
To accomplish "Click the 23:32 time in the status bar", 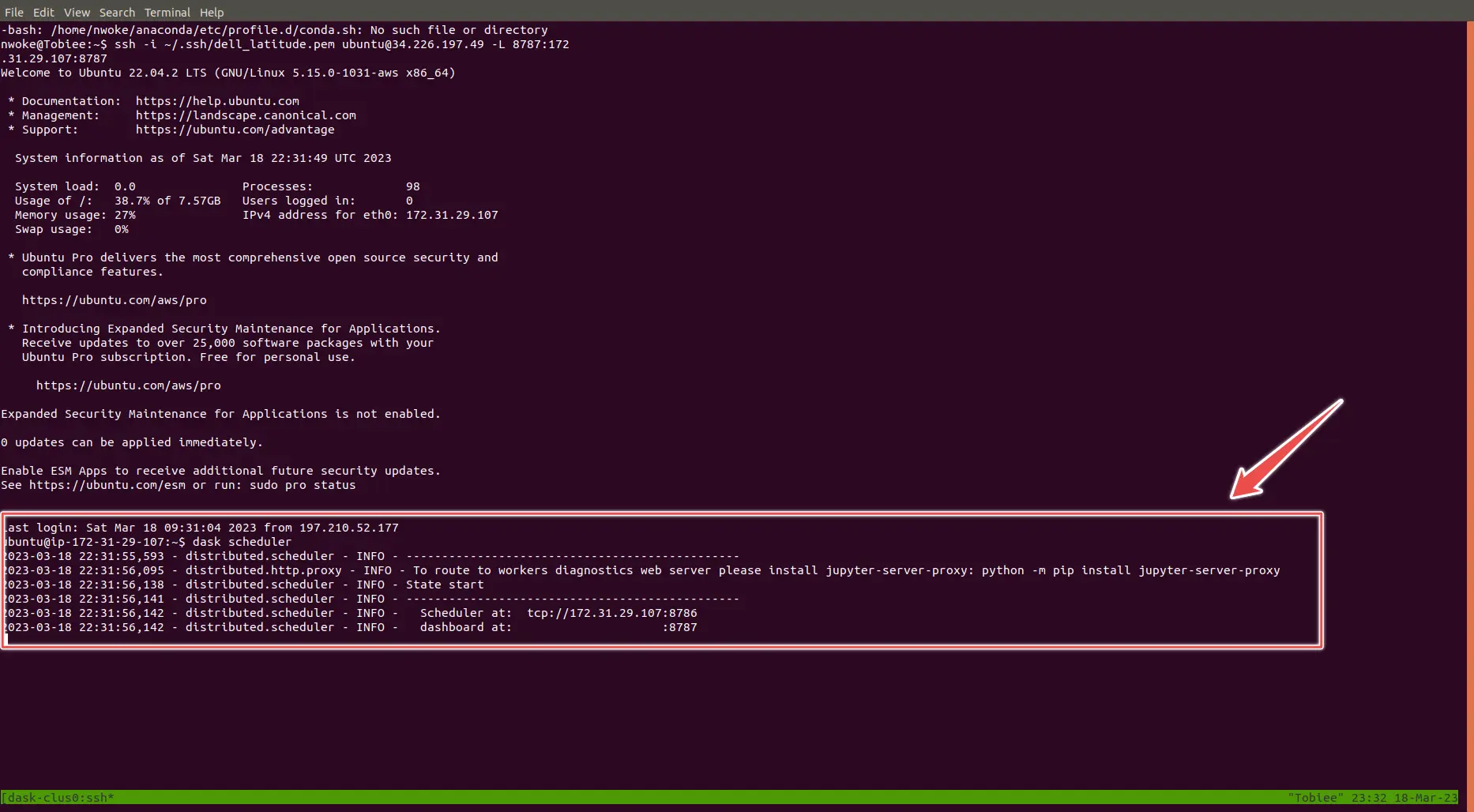I will click(x=1368, y=798).
